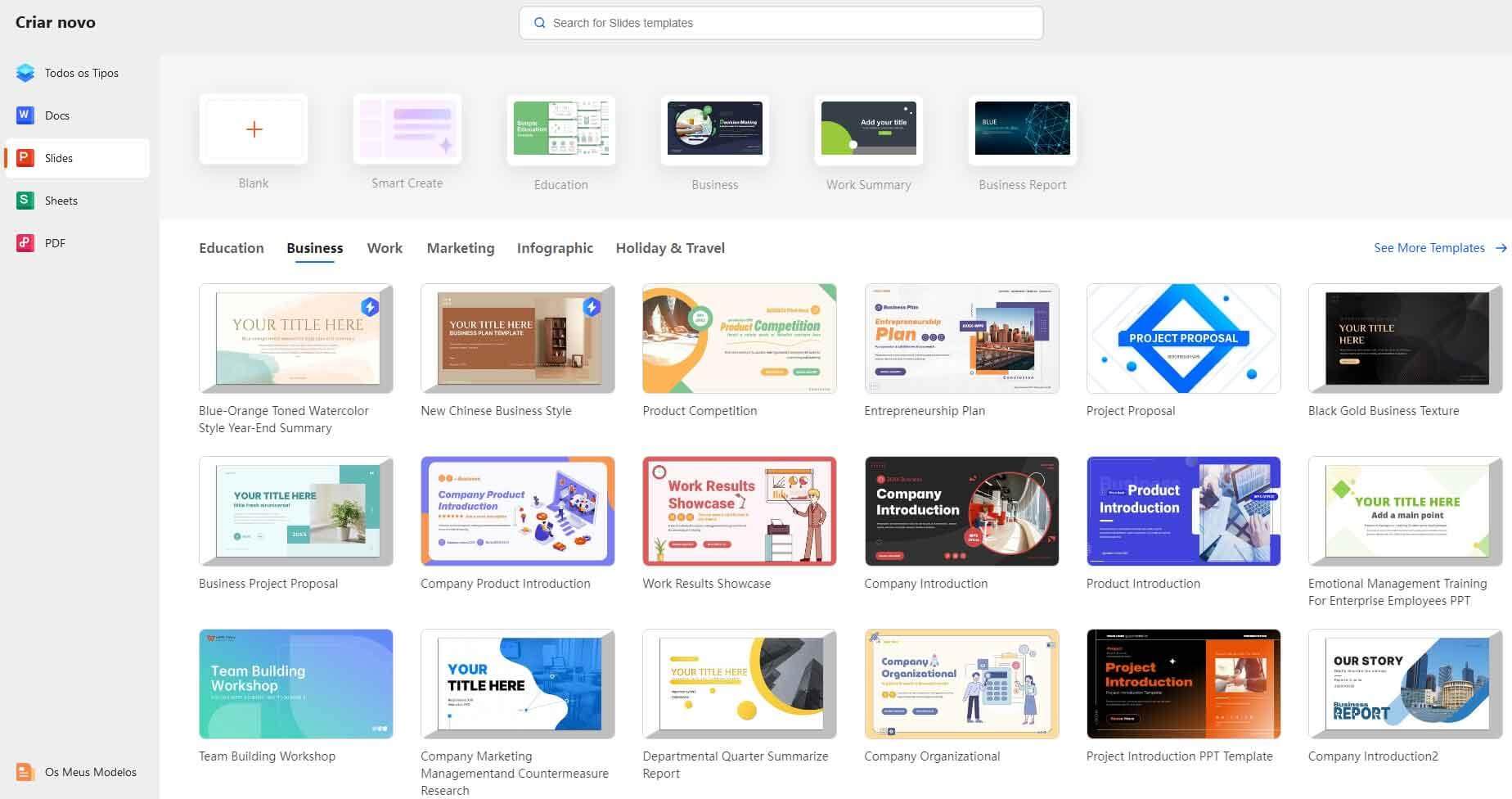The image size is (1512, 799).
Task: Open the Marketing tab
Action: [461, 248]
